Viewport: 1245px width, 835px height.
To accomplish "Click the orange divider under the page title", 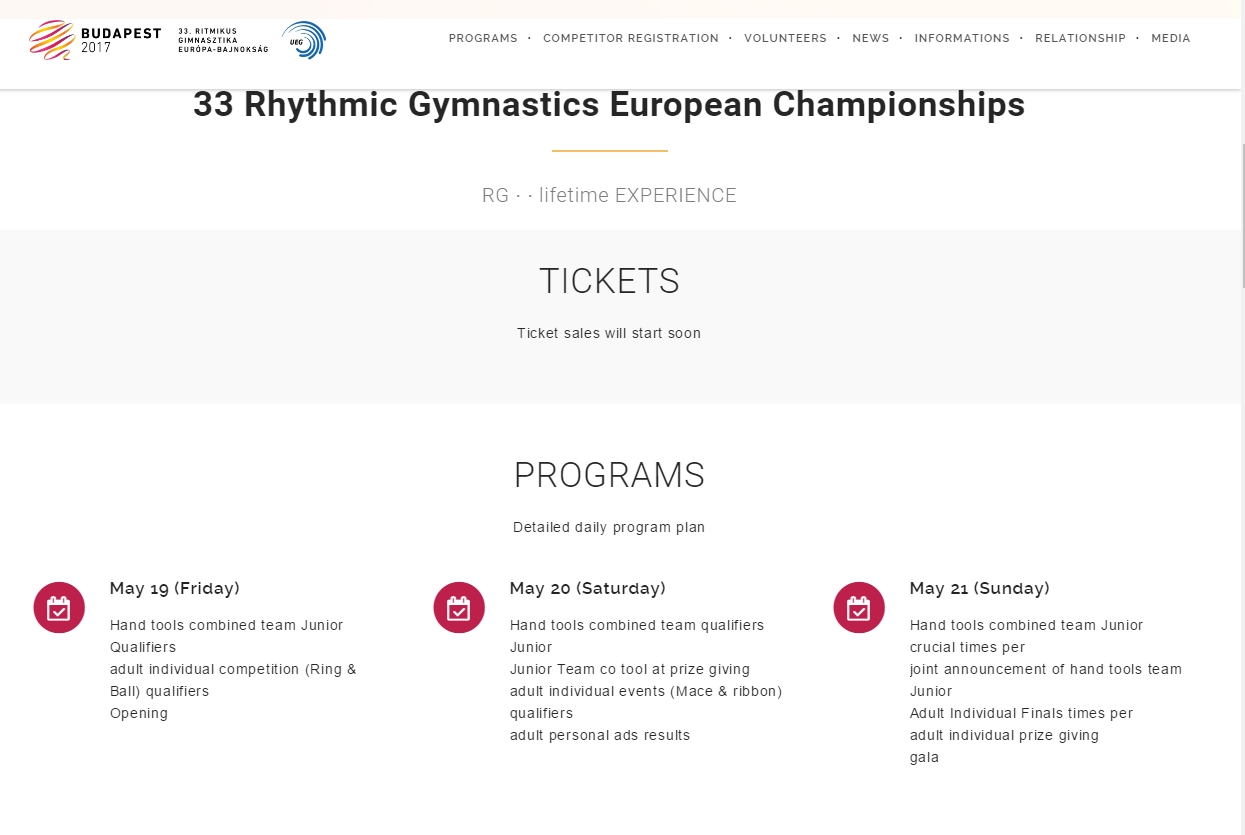I will tap(609, 152).
